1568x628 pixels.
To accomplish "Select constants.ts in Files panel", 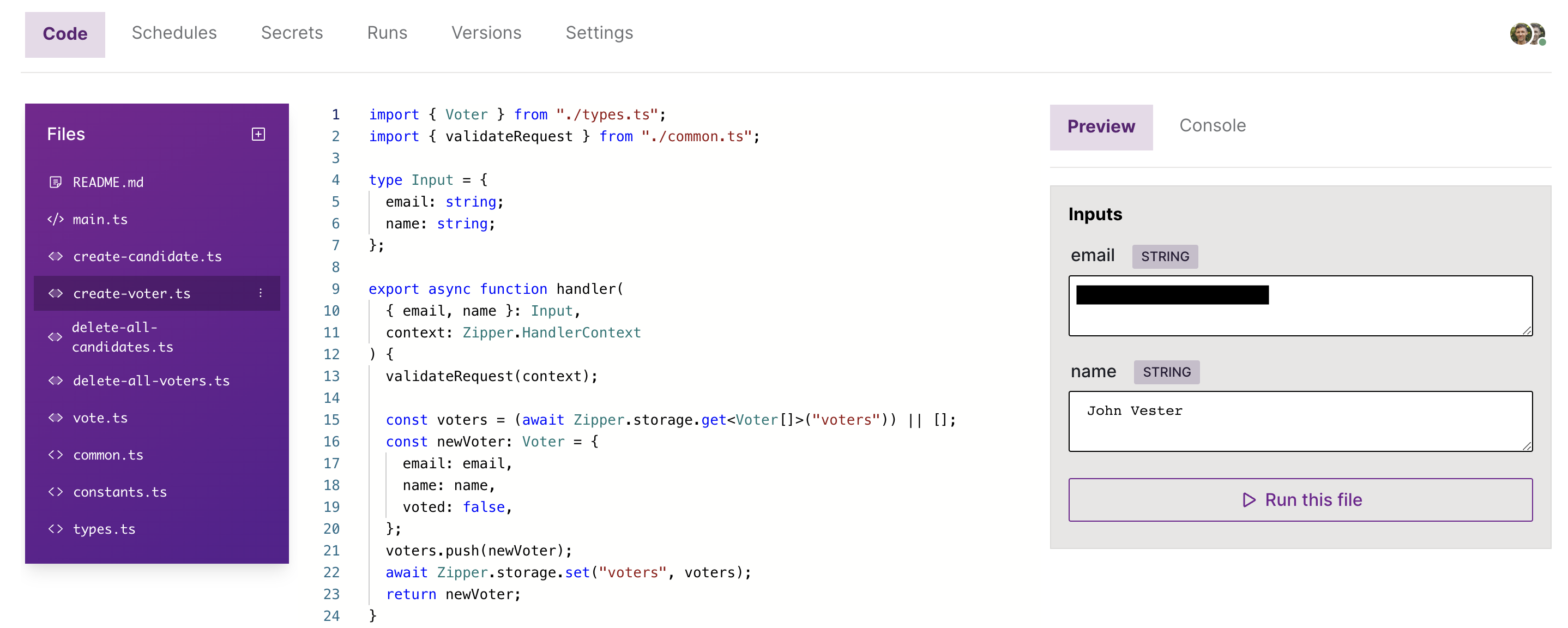I will point(119,492).
